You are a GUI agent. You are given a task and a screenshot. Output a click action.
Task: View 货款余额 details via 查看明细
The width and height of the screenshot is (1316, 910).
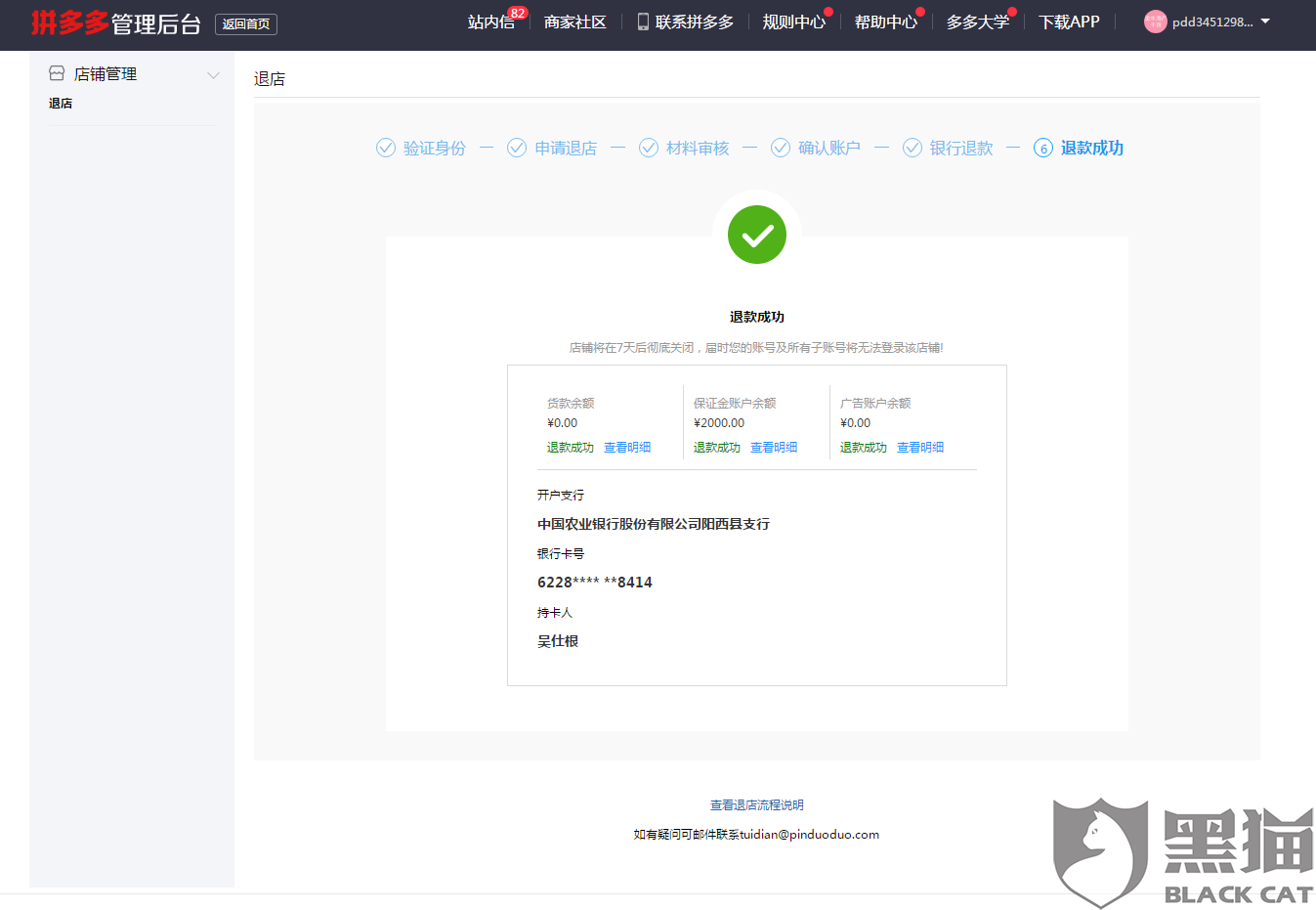click(626, 447)
